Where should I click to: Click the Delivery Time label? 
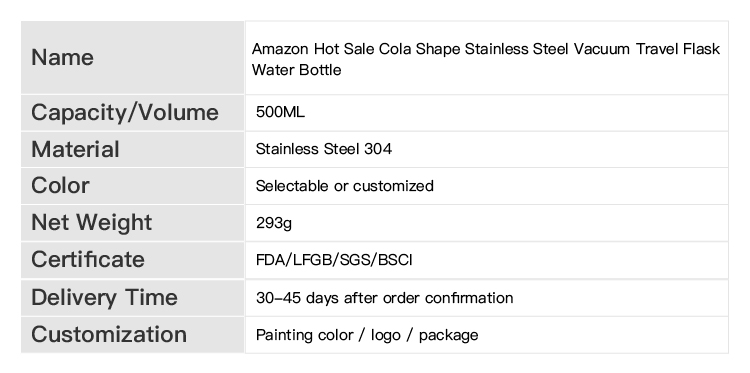[x=104, y=297]
